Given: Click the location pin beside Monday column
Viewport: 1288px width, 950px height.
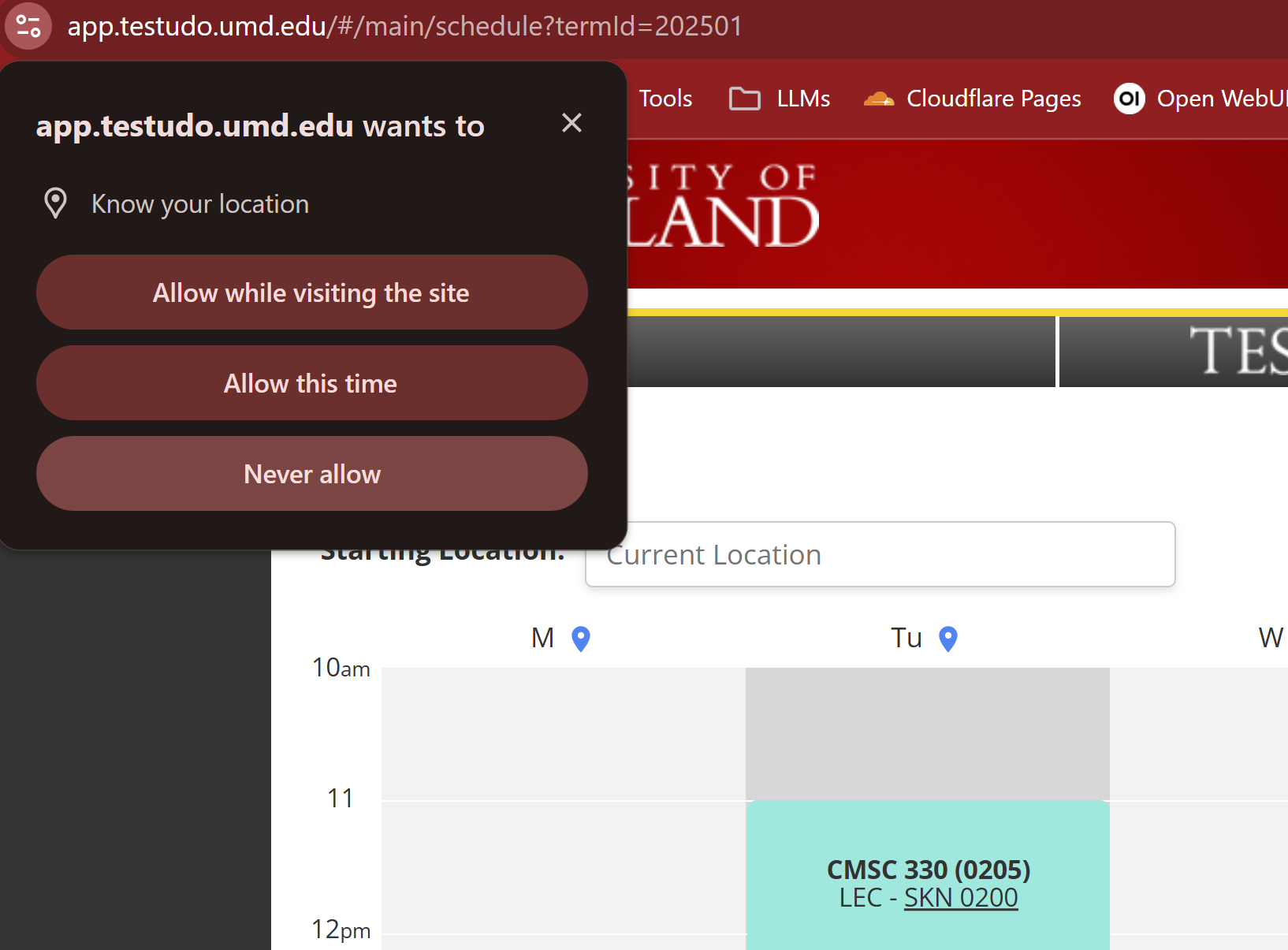Looking at the screenshot, I should 581,639.
